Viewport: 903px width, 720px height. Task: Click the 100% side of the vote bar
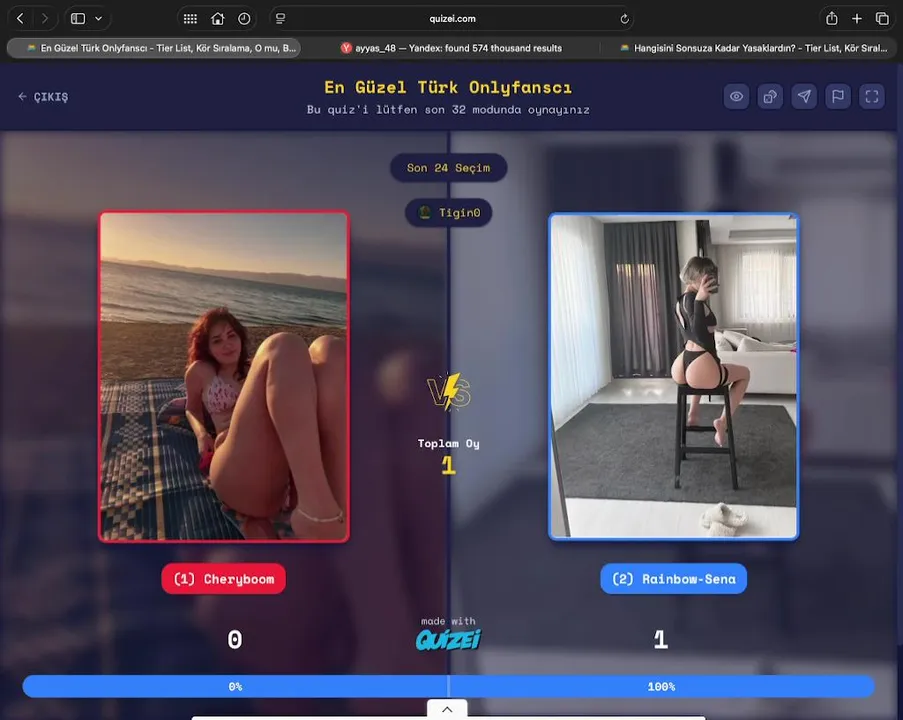(661, 687)
